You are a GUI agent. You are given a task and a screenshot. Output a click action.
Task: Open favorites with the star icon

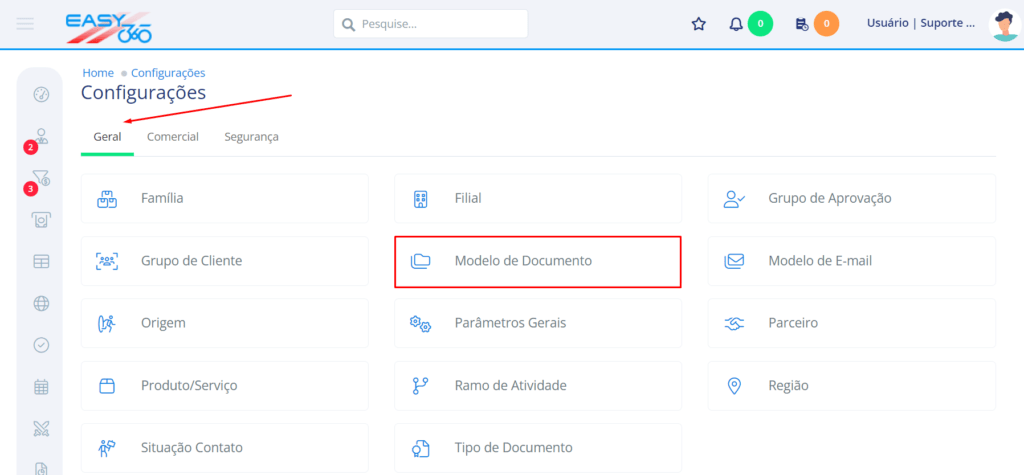point(699,24)
